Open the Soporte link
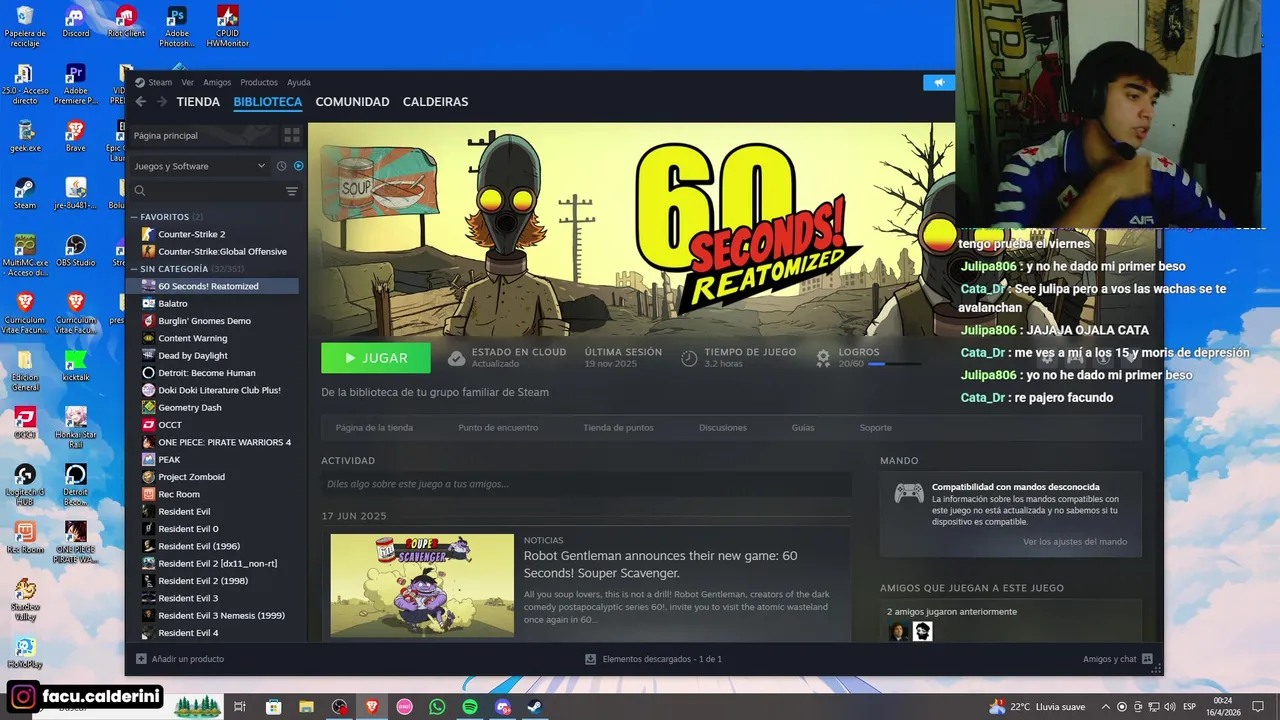Screen dimensions: 1280x720 click(875, 428)
